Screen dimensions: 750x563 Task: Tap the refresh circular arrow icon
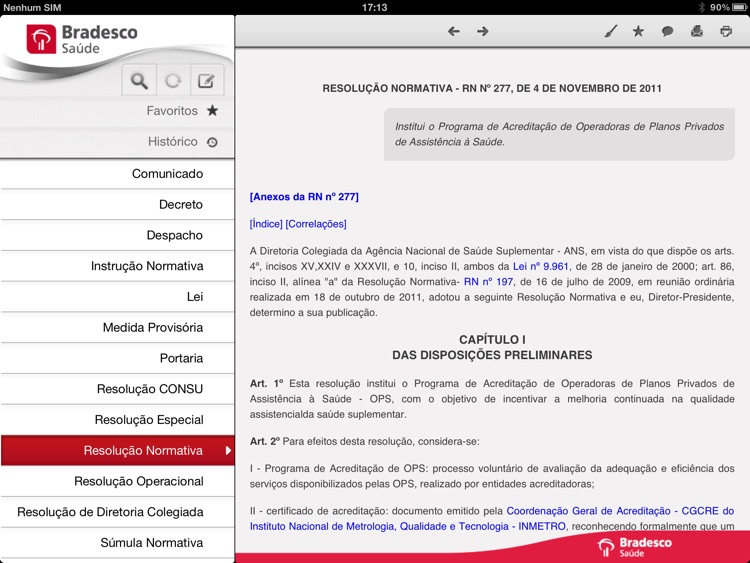tap(173, 80)
